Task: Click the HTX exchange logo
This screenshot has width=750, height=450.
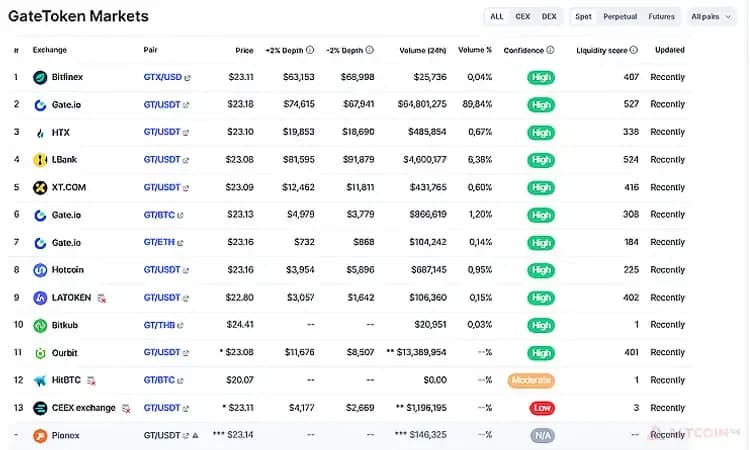Action: (40, 132)
